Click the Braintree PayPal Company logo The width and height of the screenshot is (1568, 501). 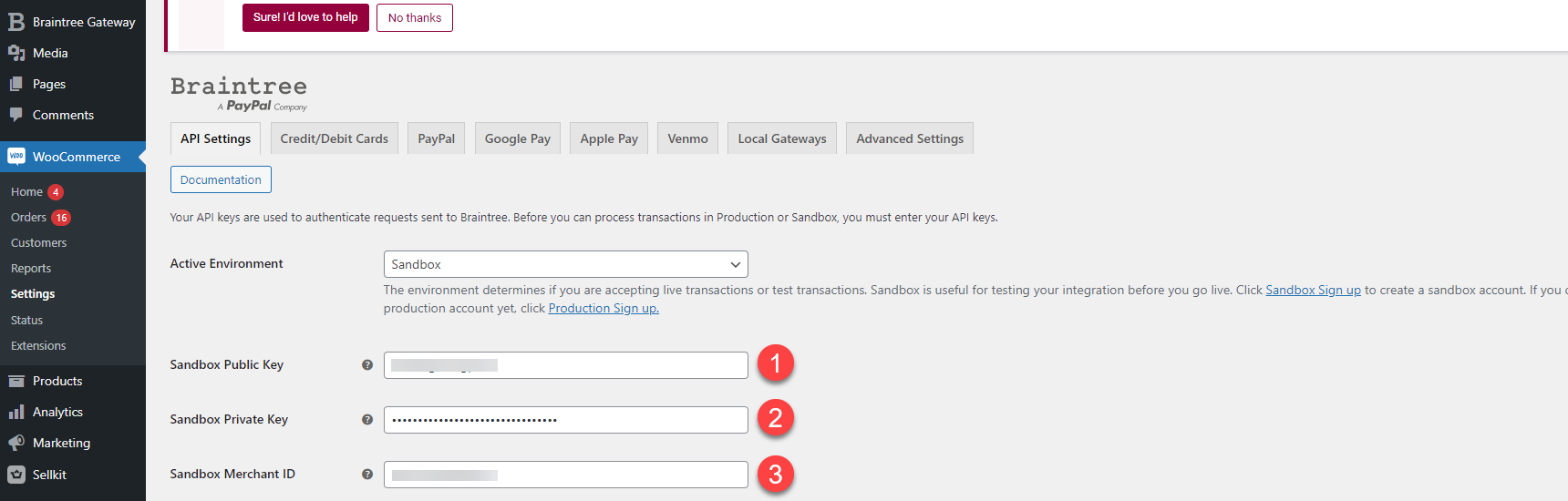[239, 94]
